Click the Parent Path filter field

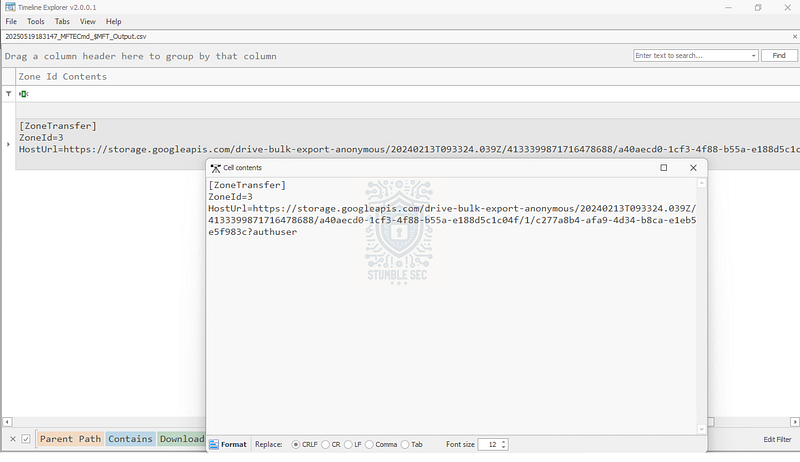pos(70,439)
